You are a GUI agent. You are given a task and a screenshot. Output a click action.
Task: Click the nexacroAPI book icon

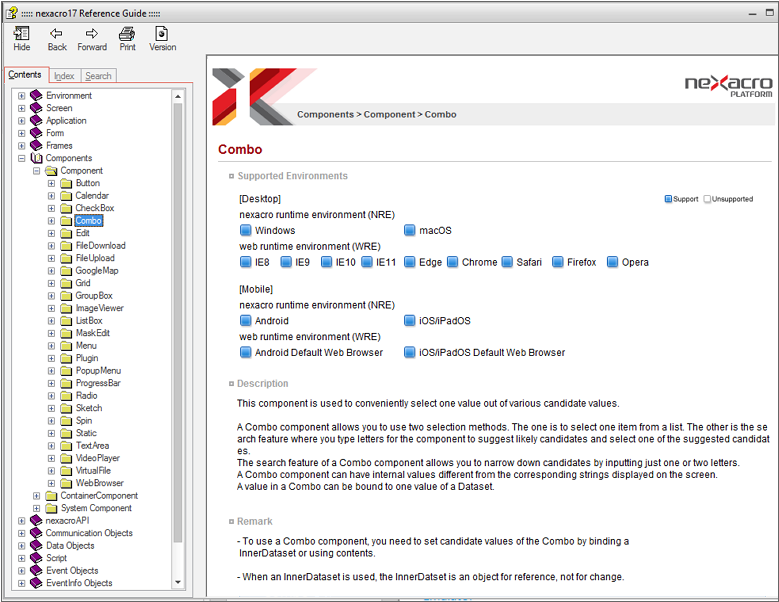pos(36,521)
